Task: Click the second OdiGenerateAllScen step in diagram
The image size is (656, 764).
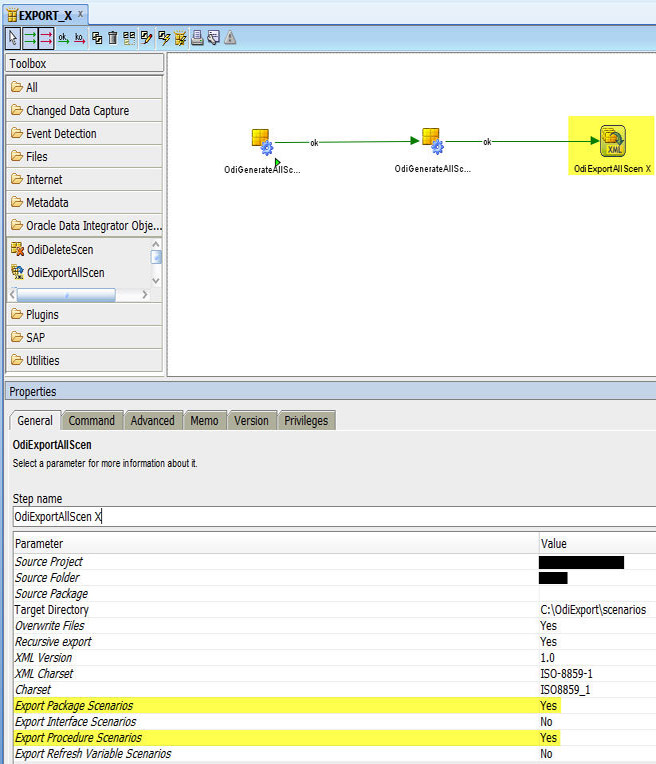Action: (432, 143)
